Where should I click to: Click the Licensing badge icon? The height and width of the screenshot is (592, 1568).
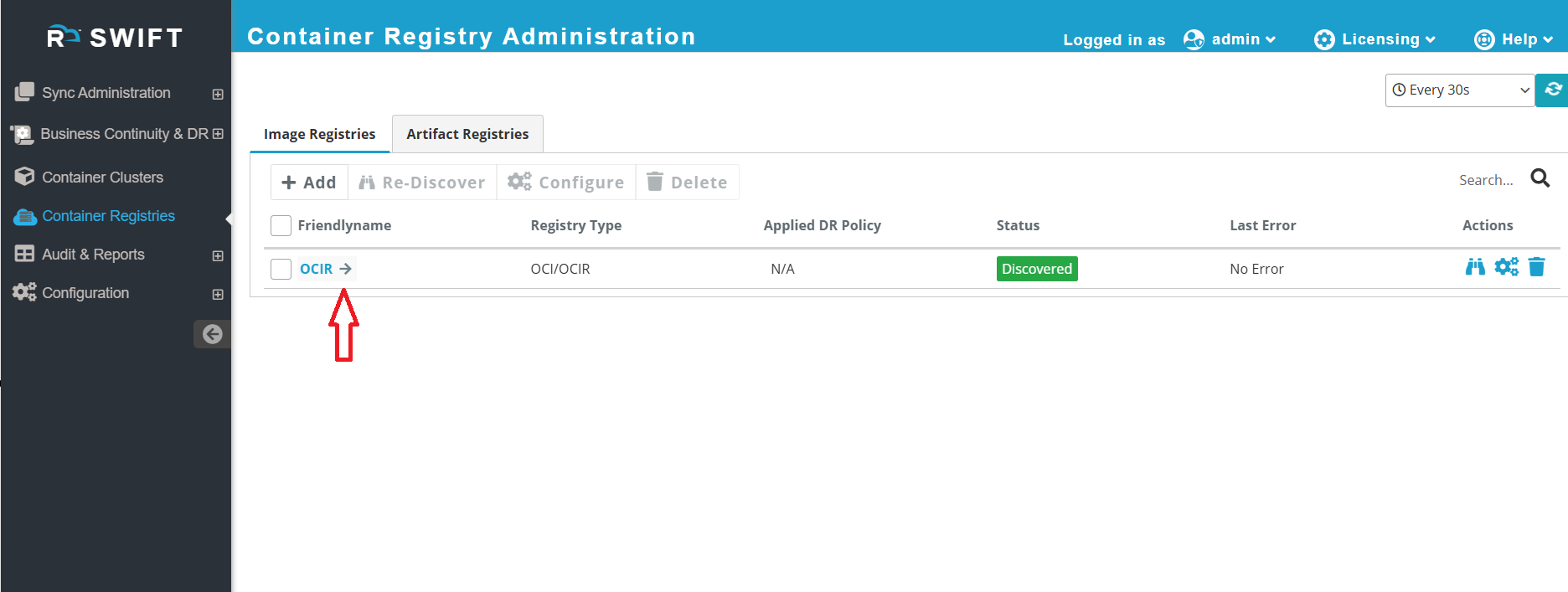1324,39
